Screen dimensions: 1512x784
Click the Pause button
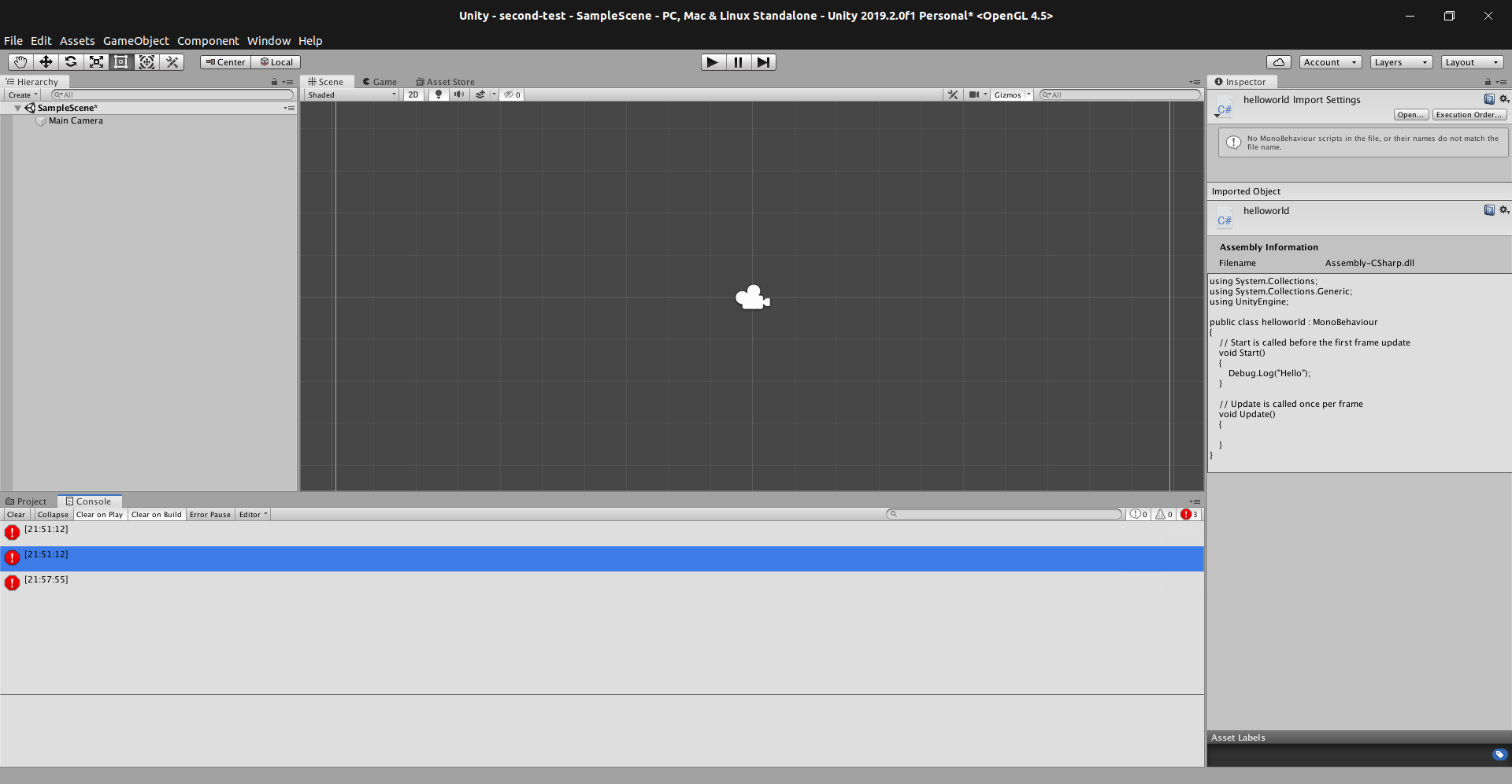click(738, 62)
